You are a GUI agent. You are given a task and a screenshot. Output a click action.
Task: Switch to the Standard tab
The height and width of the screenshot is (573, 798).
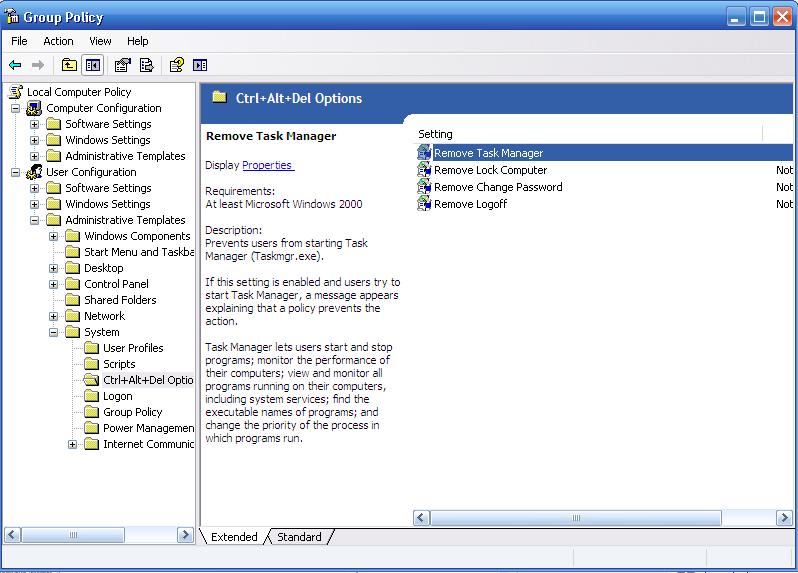[299, 537]
